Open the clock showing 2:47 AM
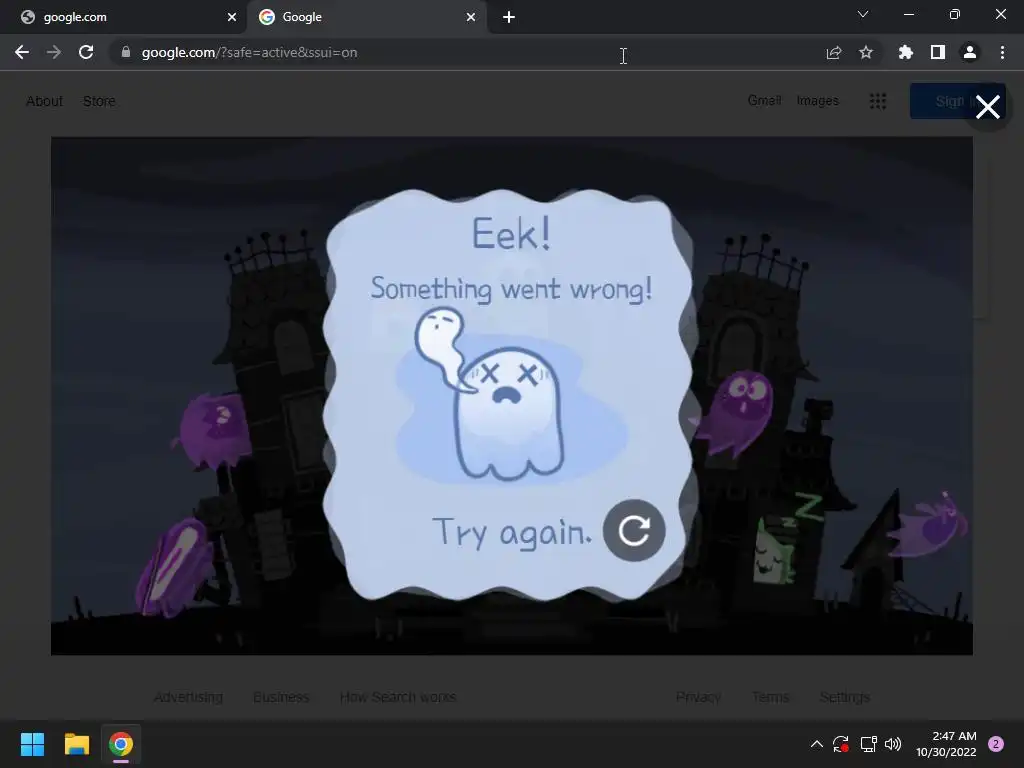The width and height of the screenshot is (1024, 768). tap(946, 744)
